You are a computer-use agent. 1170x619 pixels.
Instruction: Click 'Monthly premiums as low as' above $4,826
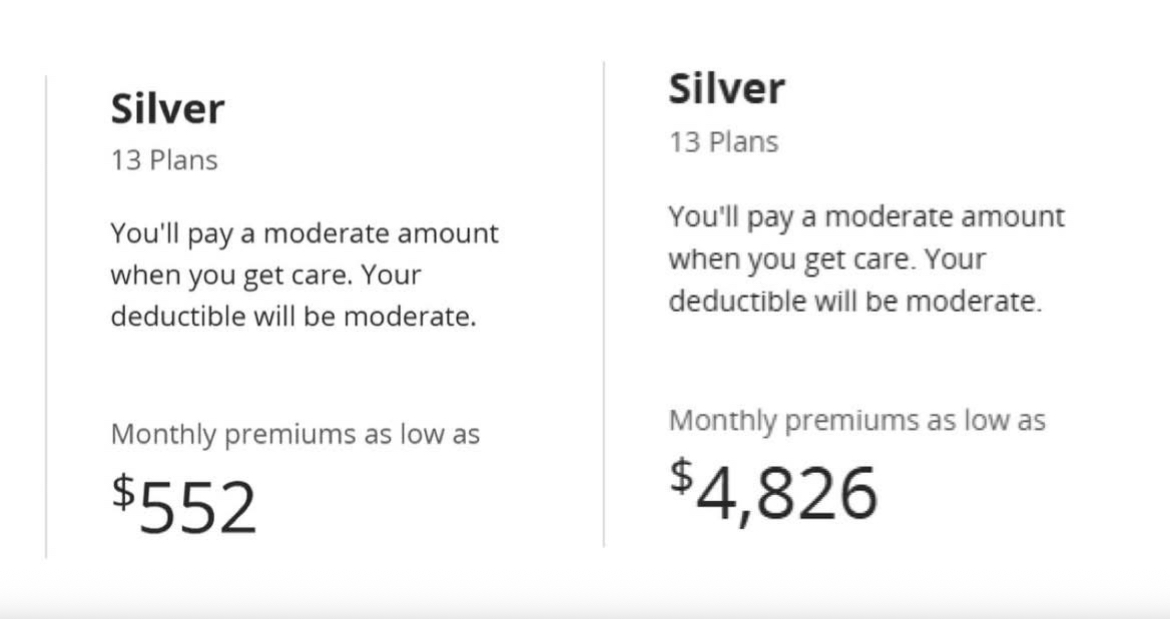pos(856,420)
